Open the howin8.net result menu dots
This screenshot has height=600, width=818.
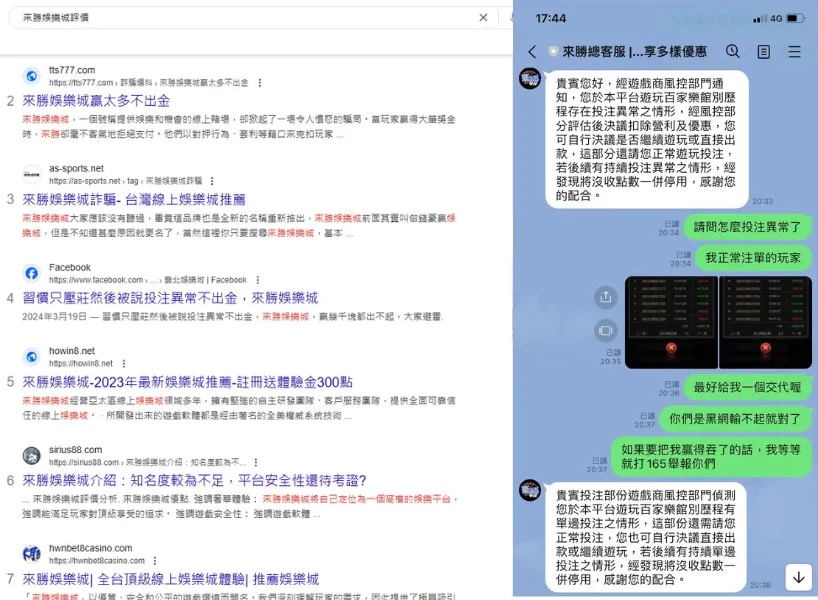point(124,363)
